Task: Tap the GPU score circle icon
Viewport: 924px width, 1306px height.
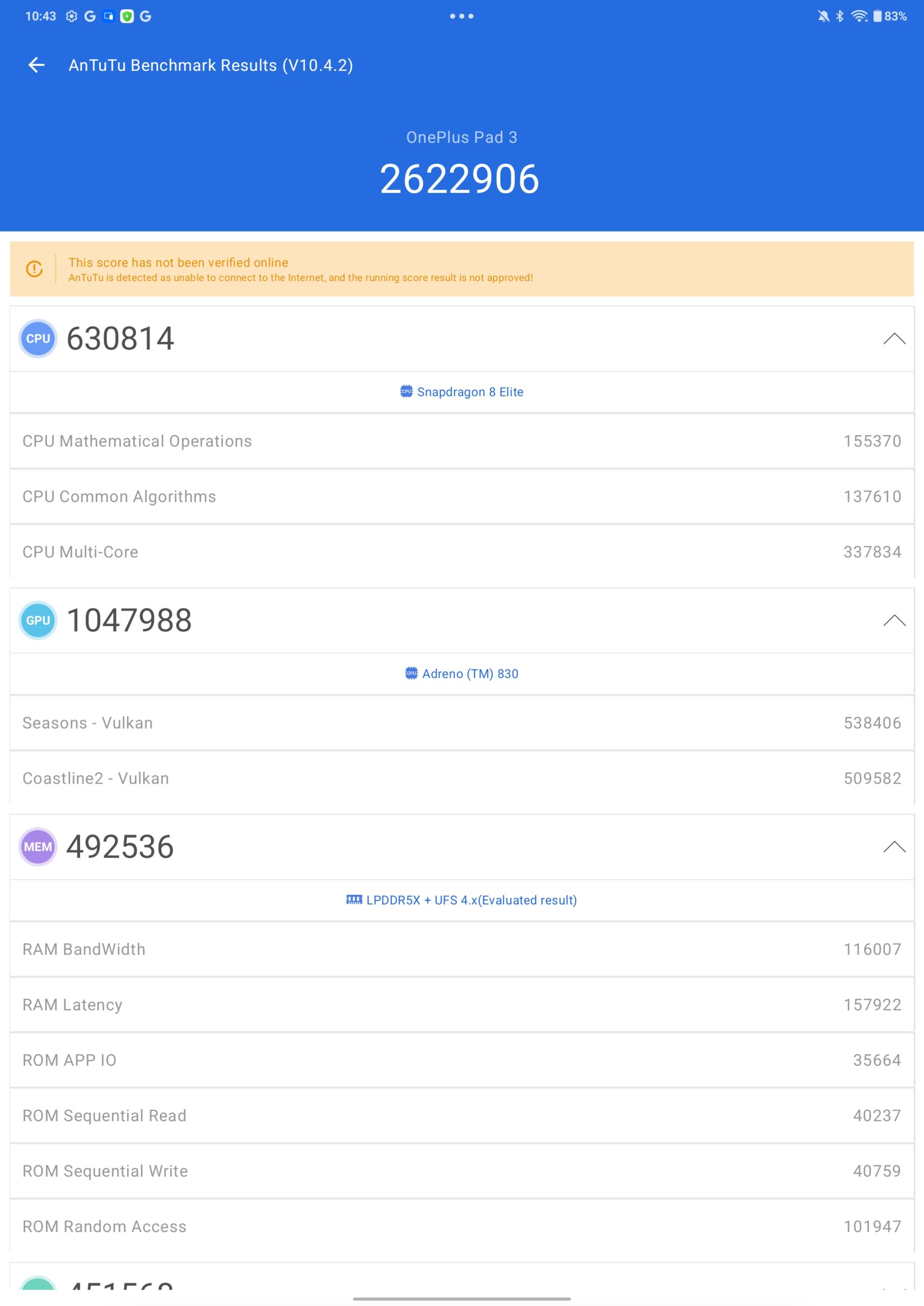Action: [38, 620]
